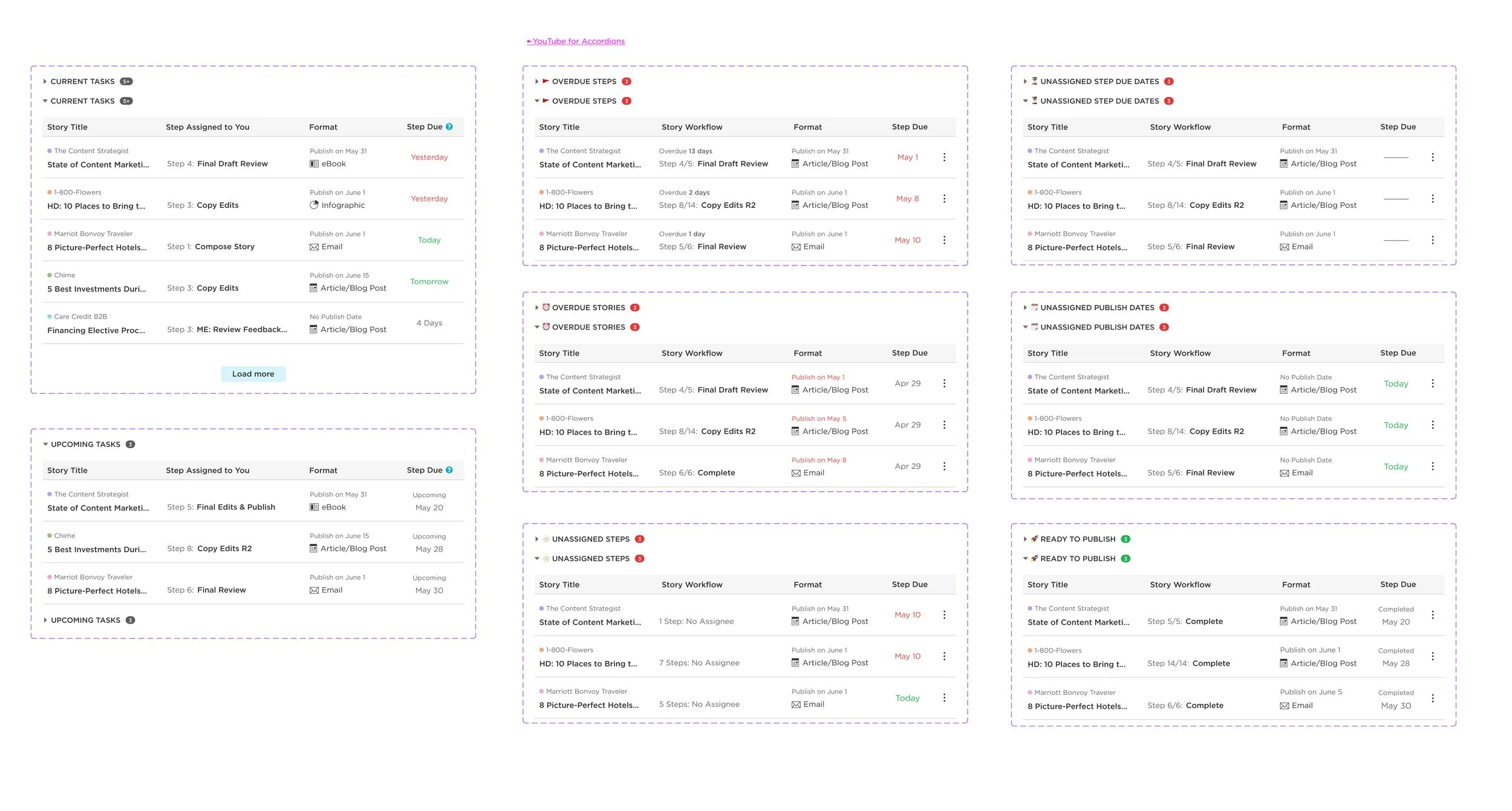Click "7 Steps: No Assignee" in Unassigned Steps
This screenshot has height=811, width=1512.
(699, 663)
